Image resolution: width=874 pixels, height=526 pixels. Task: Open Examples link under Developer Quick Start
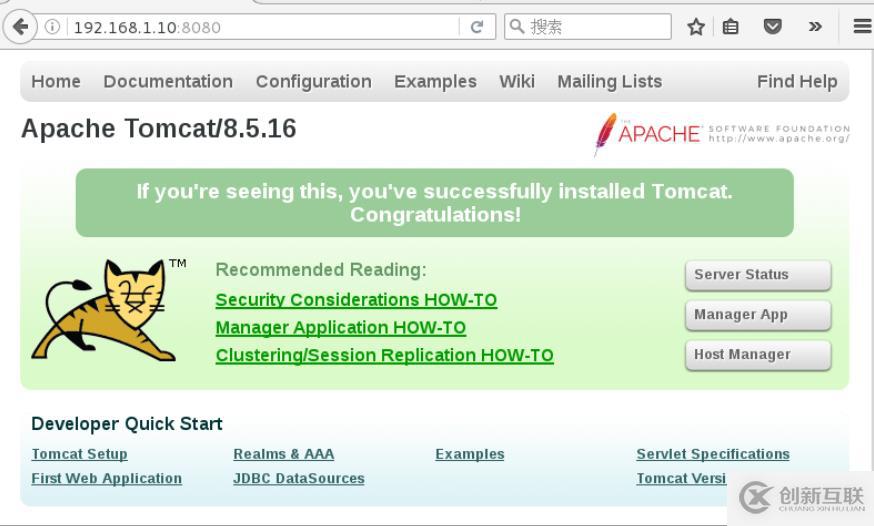click(x=470, y=454)
